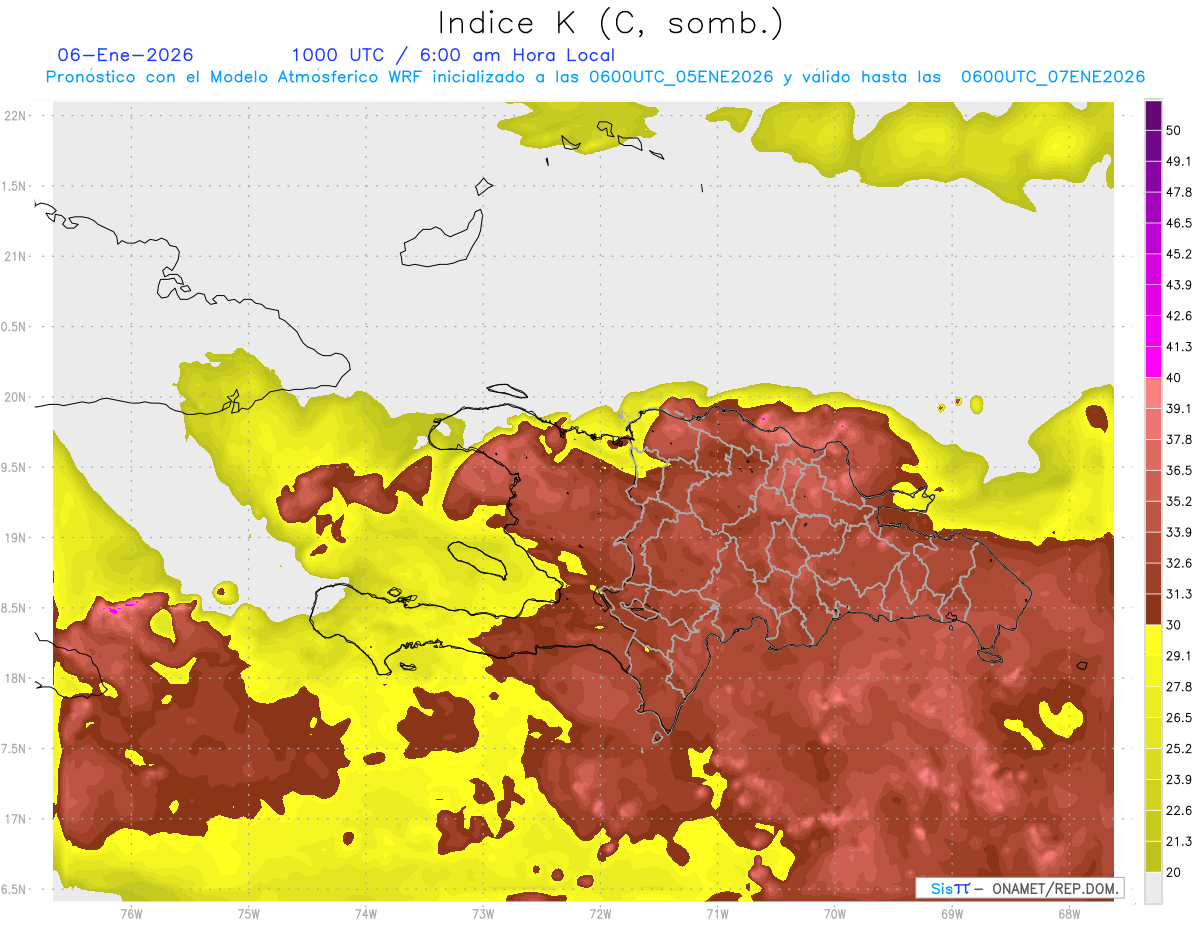Click the "72W" longitude label
Image resolution: width=1200 pixels, height=927 pixels.
pyautogui.click(x=600, y=914)
